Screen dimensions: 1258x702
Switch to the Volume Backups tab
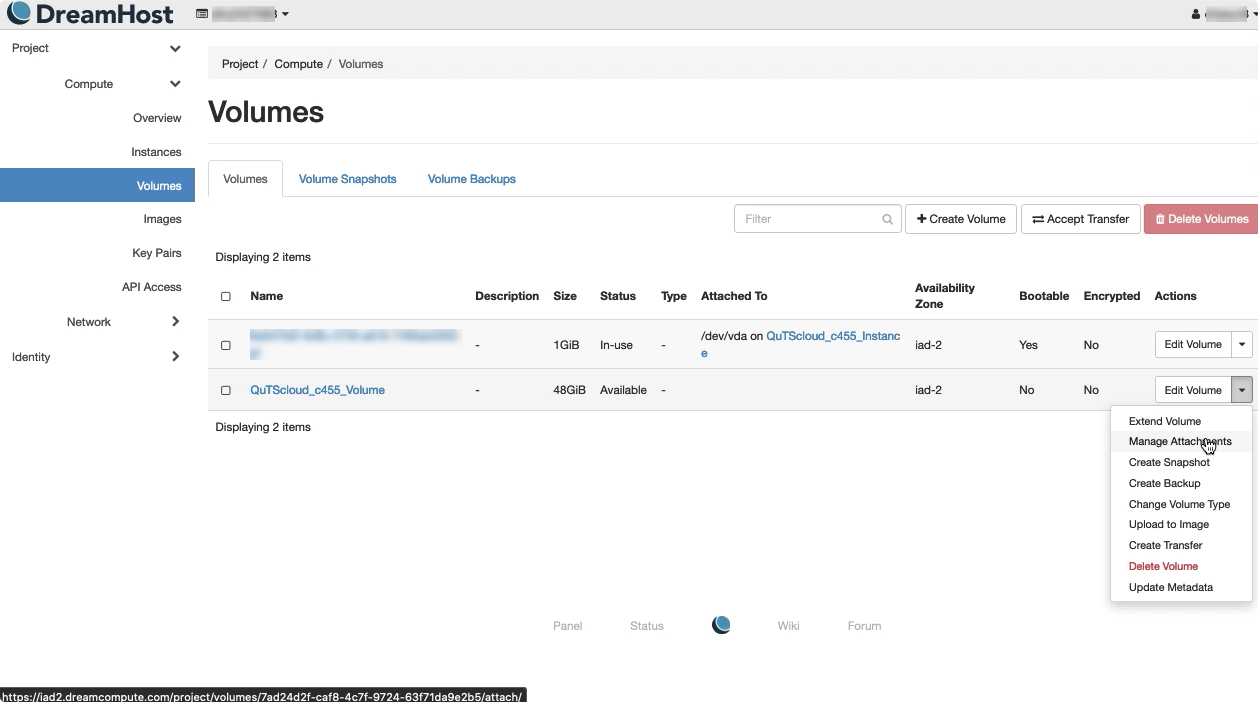[x=471, y=179]
